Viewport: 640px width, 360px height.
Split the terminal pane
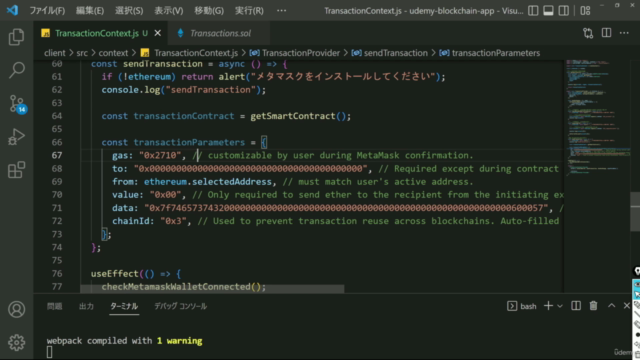pos(576,306)
